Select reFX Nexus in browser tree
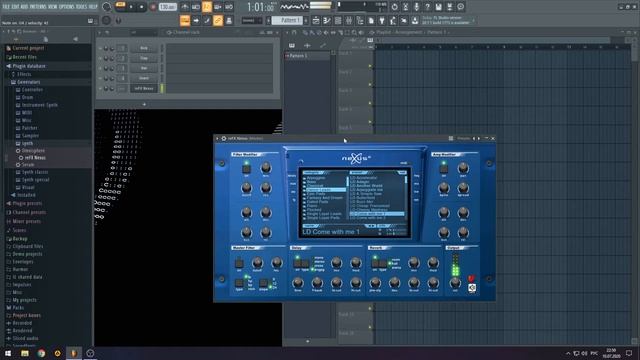This screenshot has height=360, width=640. pos(35,158)
